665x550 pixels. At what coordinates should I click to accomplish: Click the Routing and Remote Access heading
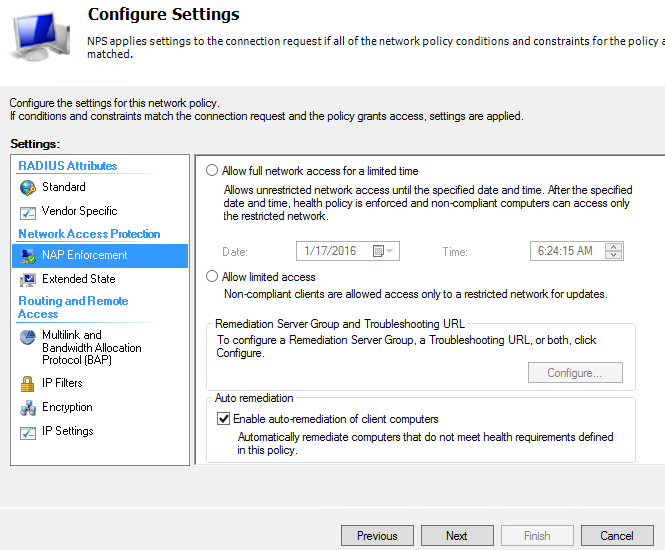(73, 307)
